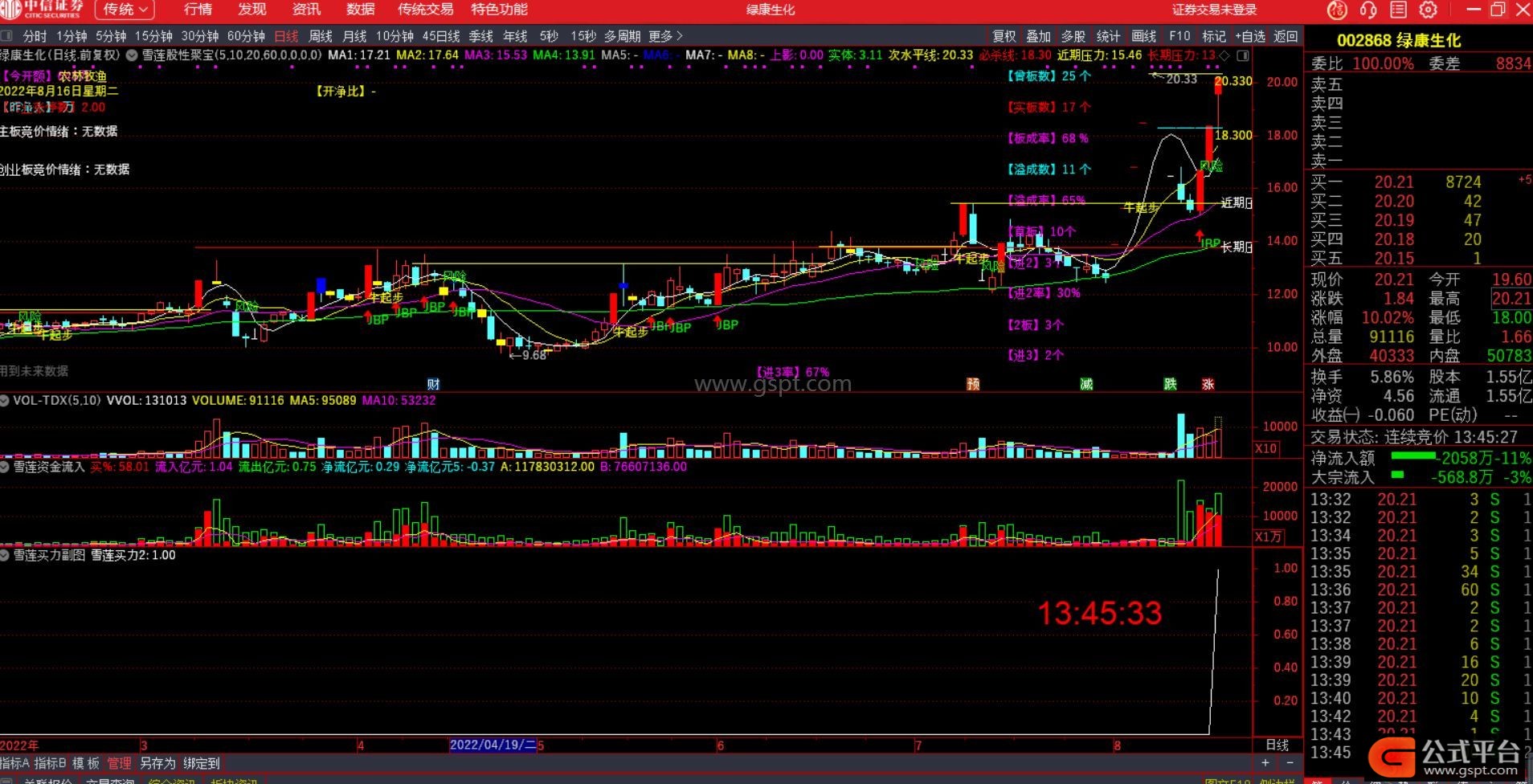
Task: Open the 数据 menu
Action: point(360,10)
